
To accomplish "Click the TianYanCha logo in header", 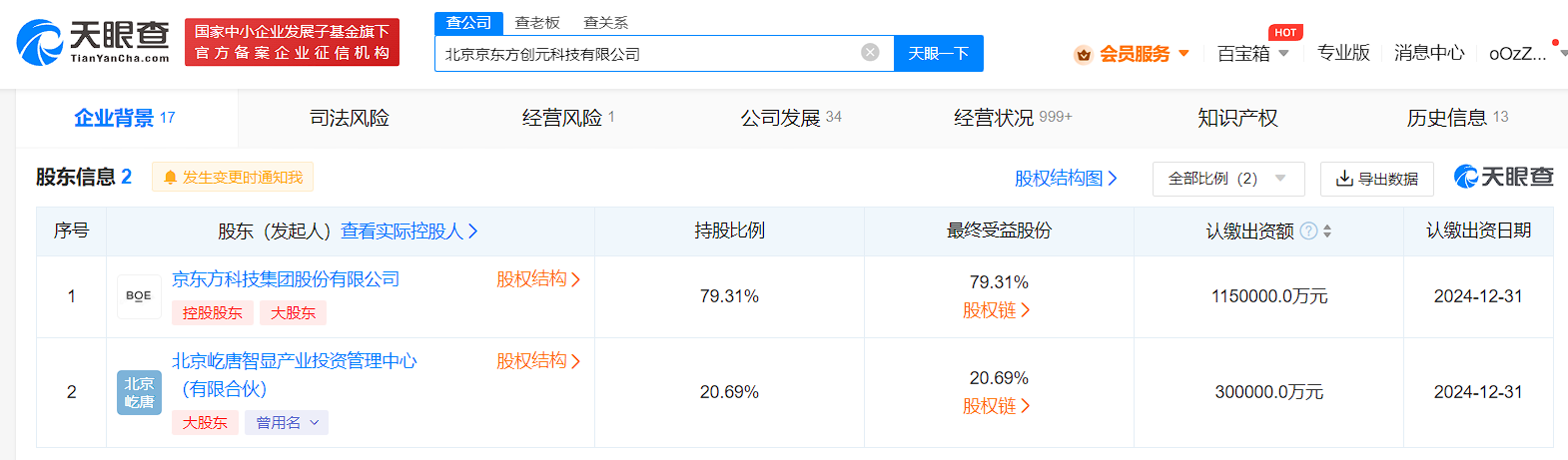I will pyautogui.click(x=93, y=42).
